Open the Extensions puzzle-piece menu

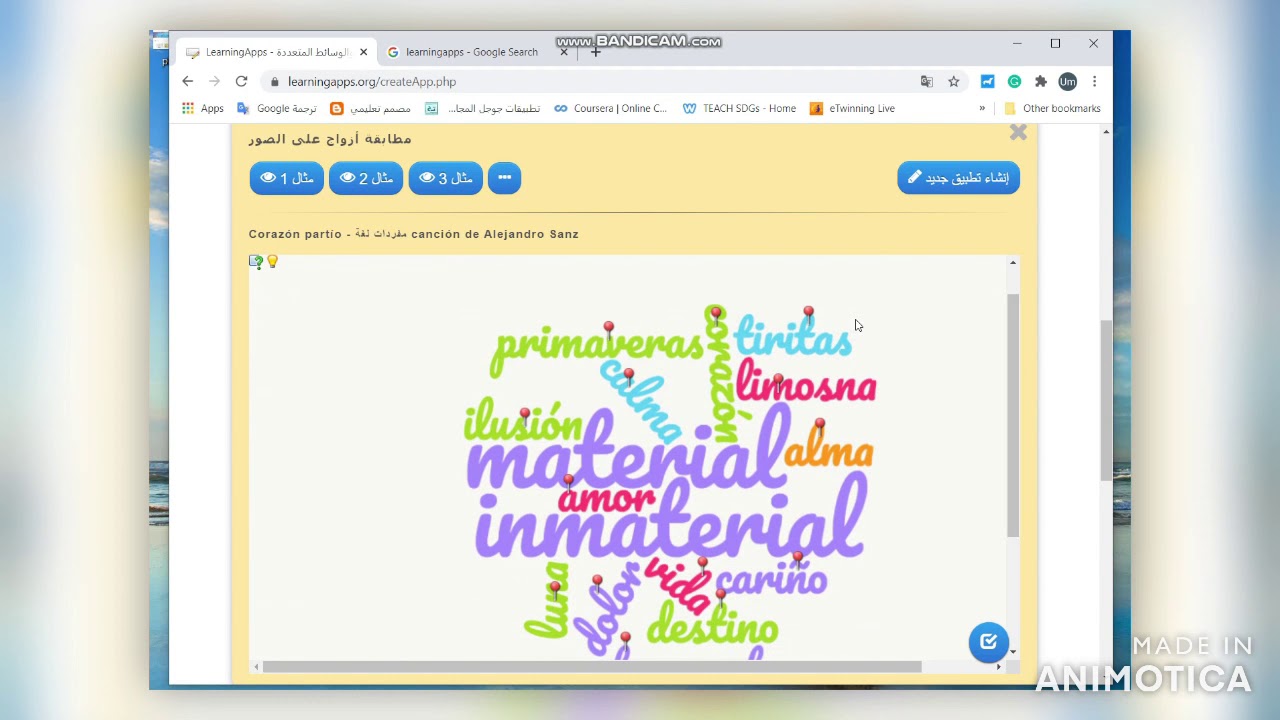(1040, 81)
